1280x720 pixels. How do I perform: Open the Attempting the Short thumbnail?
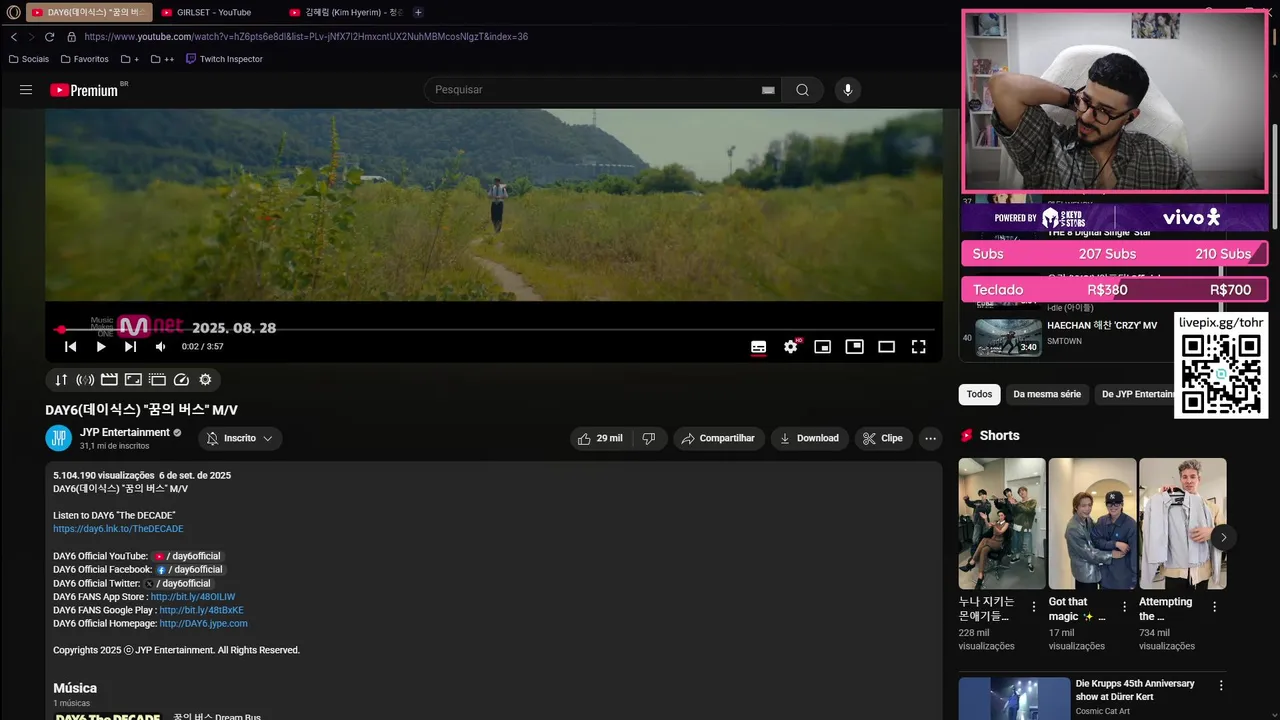tap(1182, 524)
